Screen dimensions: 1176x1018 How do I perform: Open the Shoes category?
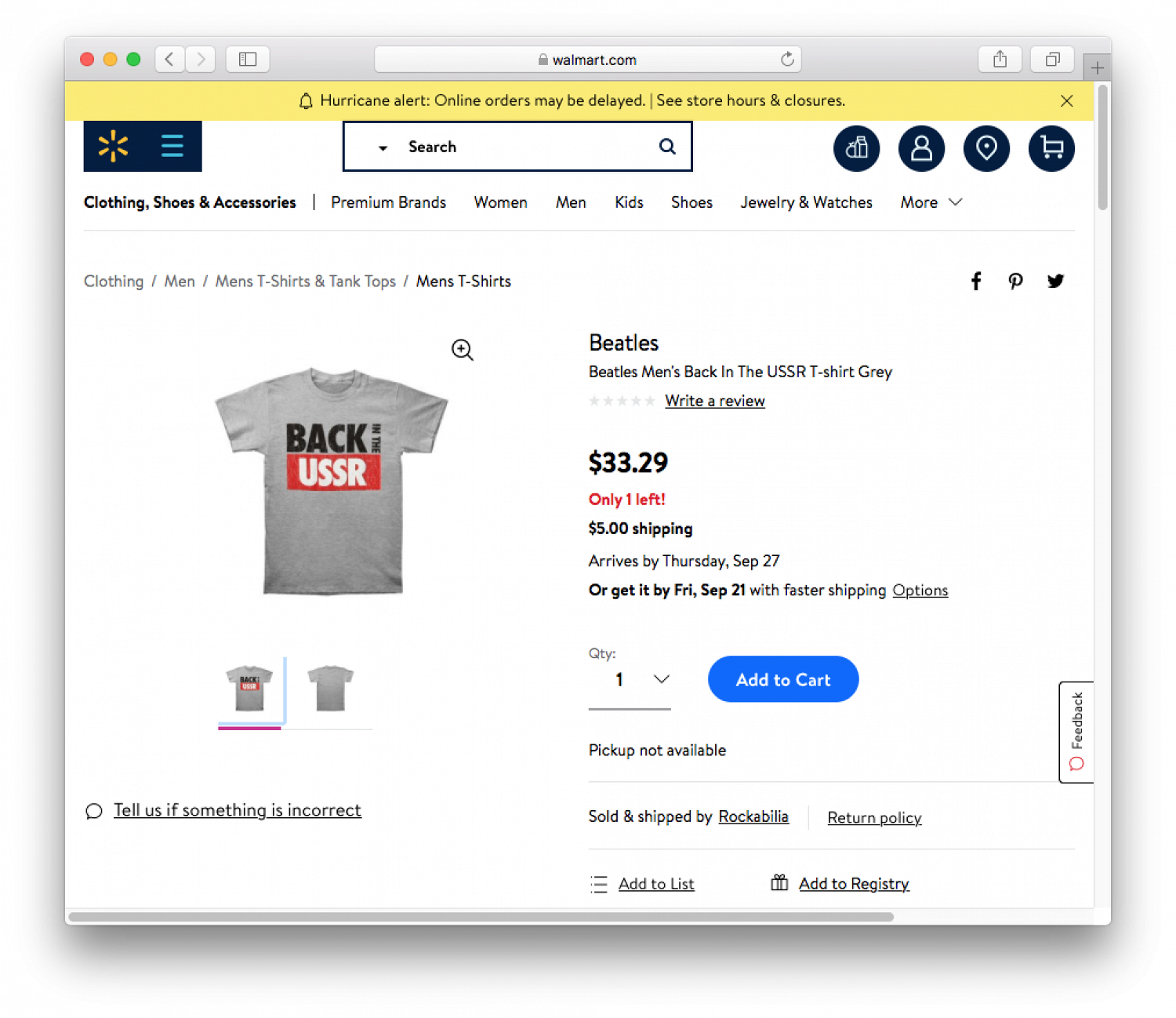pyautogui.click(x=691, y=202)
